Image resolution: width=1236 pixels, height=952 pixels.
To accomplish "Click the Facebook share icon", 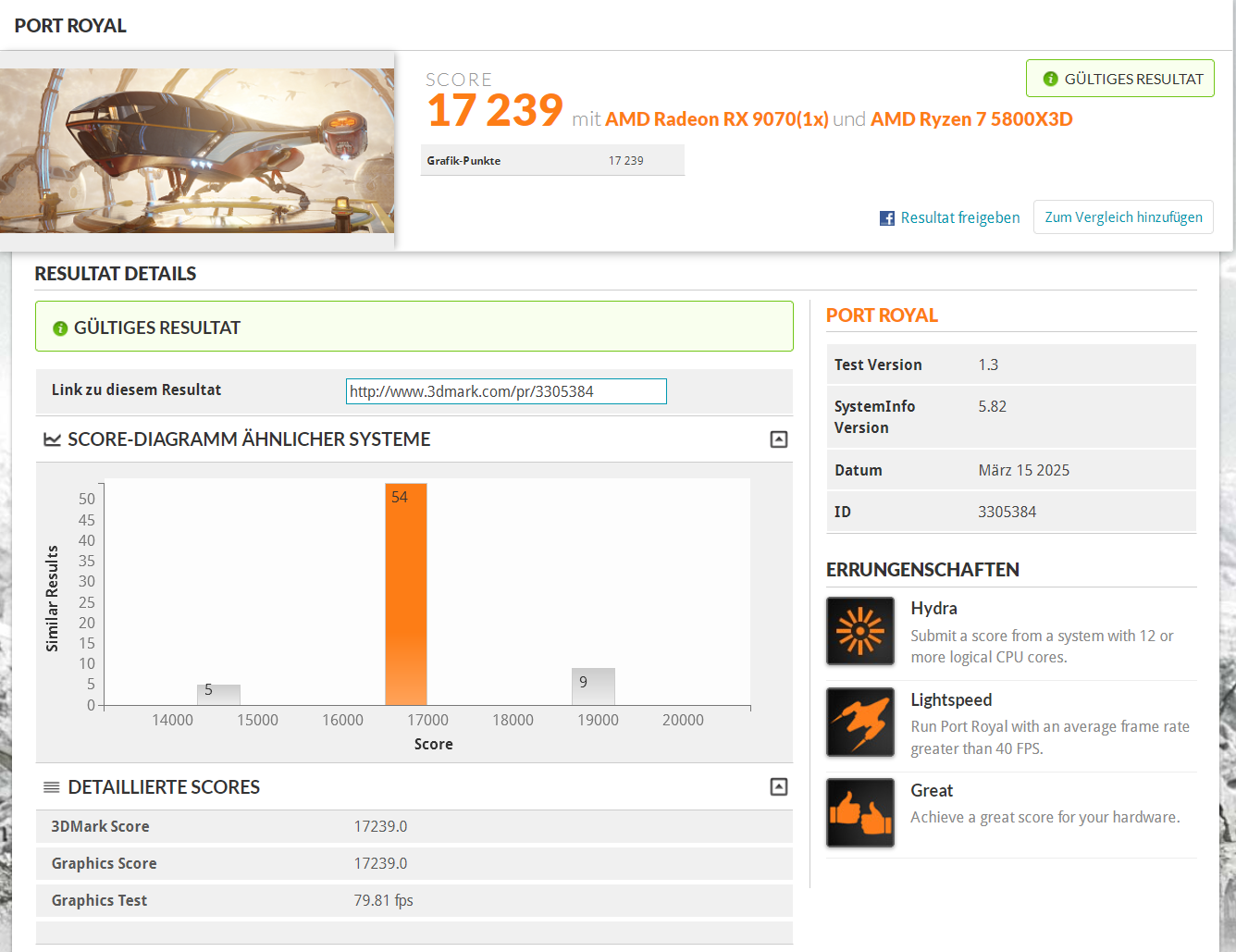I will tap(887, 218).
